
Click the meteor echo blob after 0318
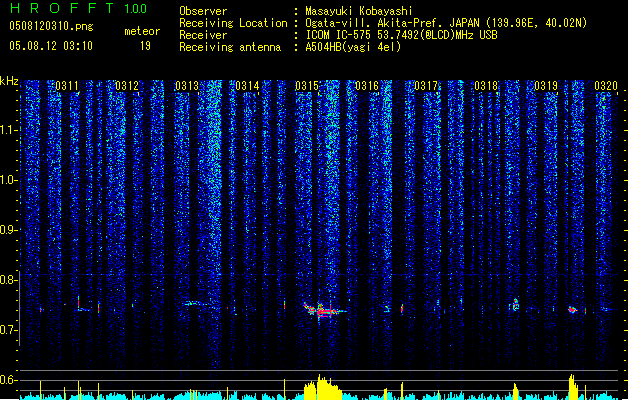[x=515, y=305]
